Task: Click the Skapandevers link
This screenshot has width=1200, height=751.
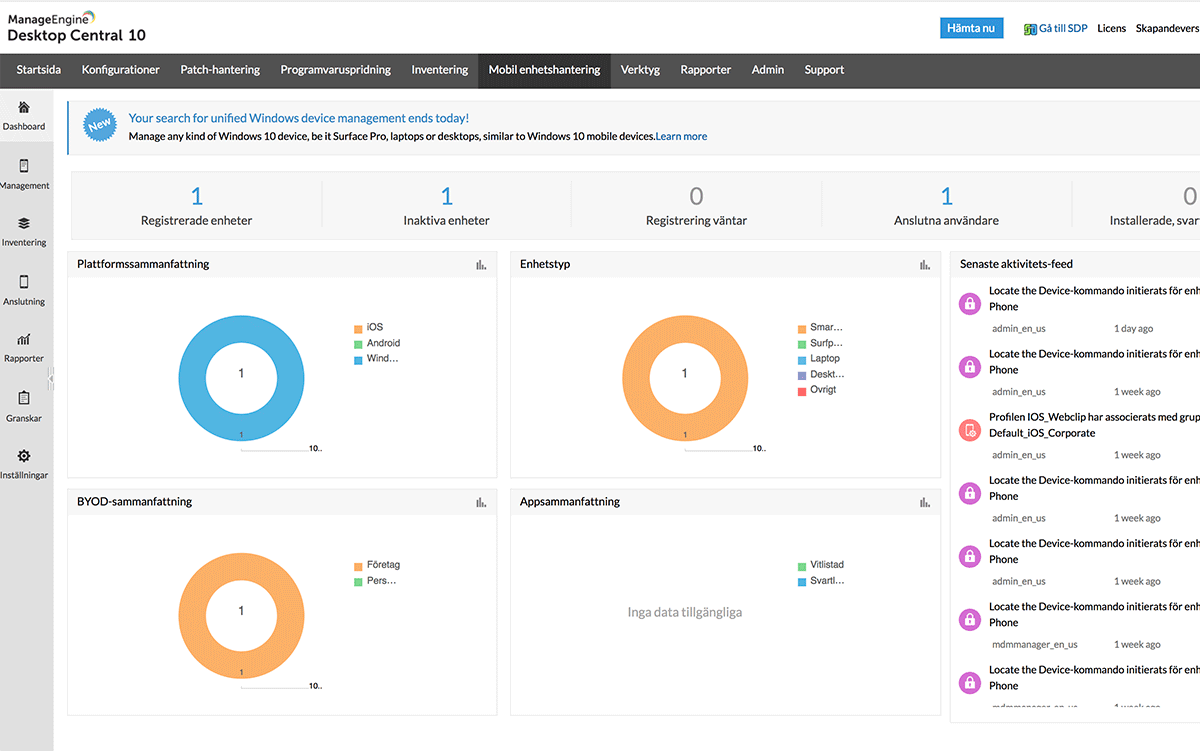Action: coord(1168,29)
